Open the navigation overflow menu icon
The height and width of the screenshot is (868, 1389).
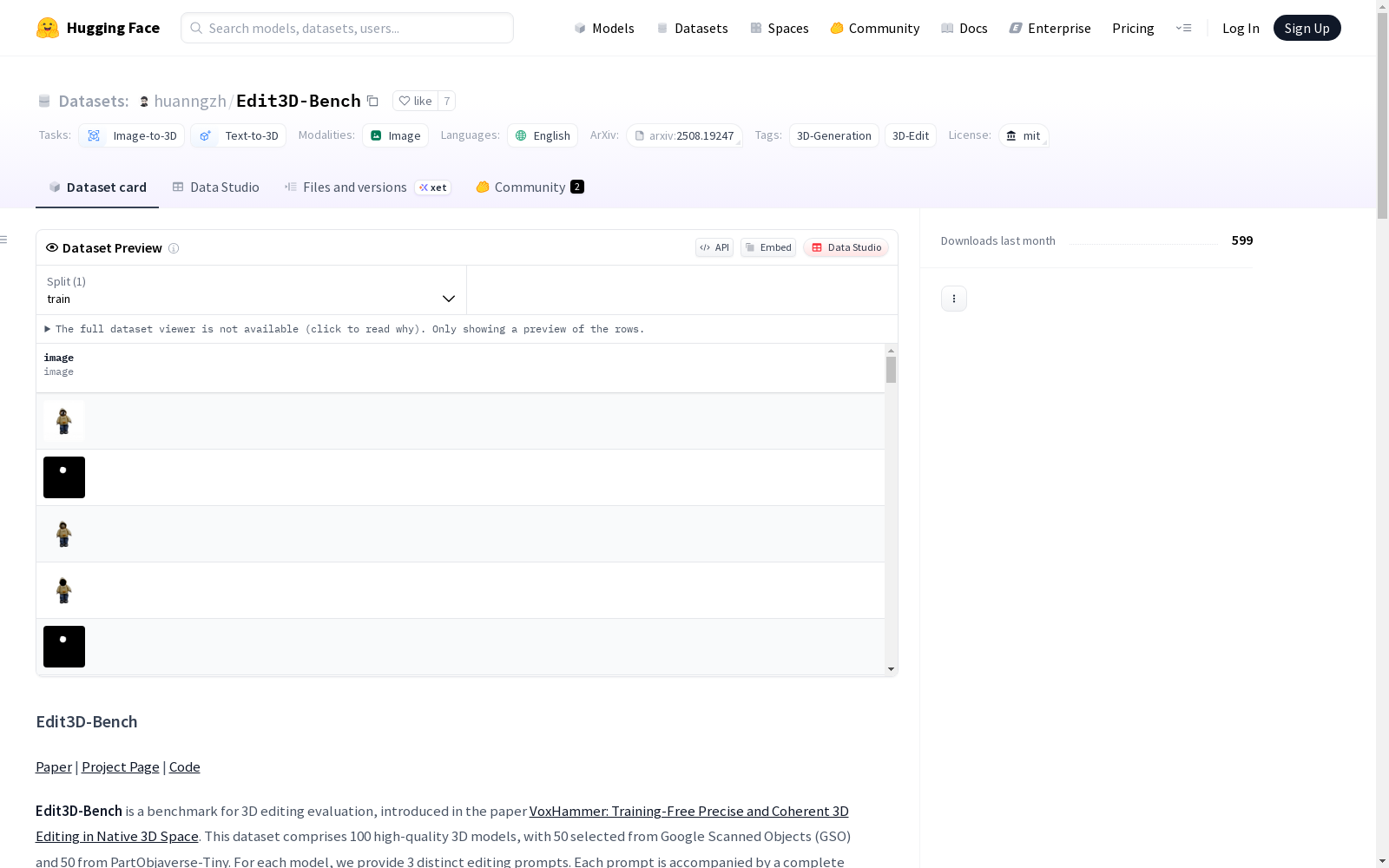[x=1183, y=28]
